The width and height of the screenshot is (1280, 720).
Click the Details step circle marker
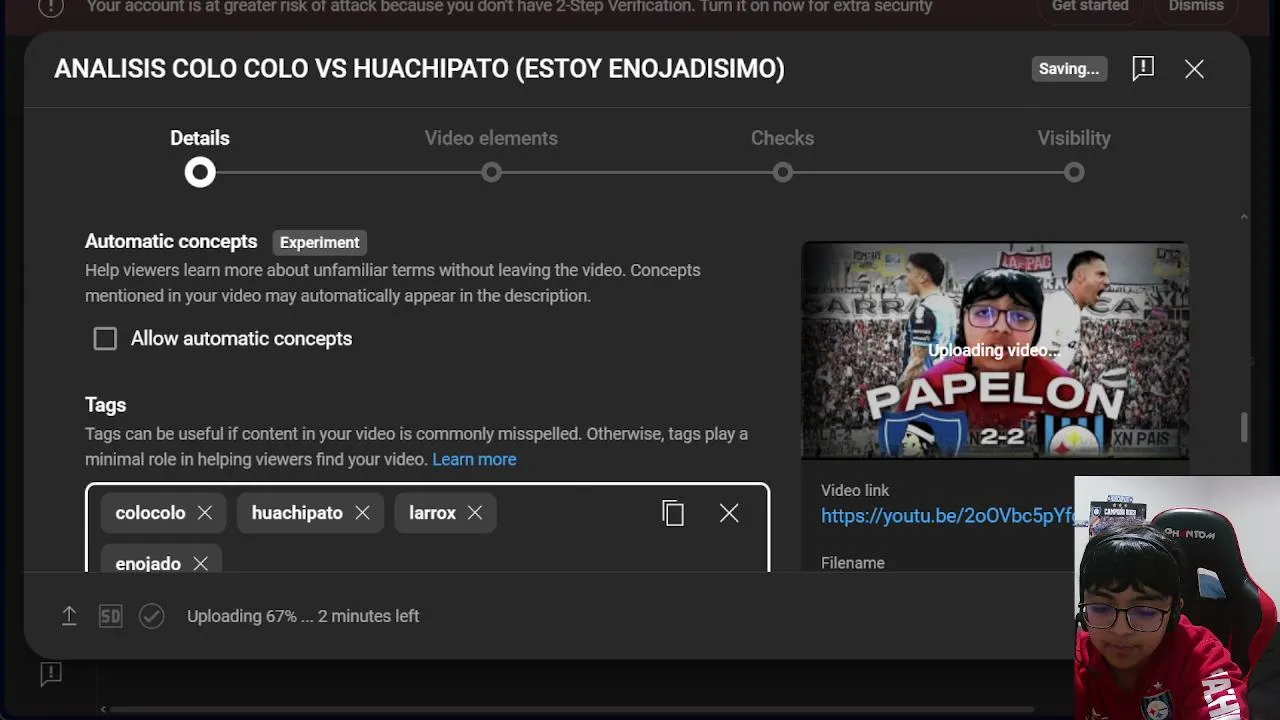pyautogui.click(x=200, y=173)
